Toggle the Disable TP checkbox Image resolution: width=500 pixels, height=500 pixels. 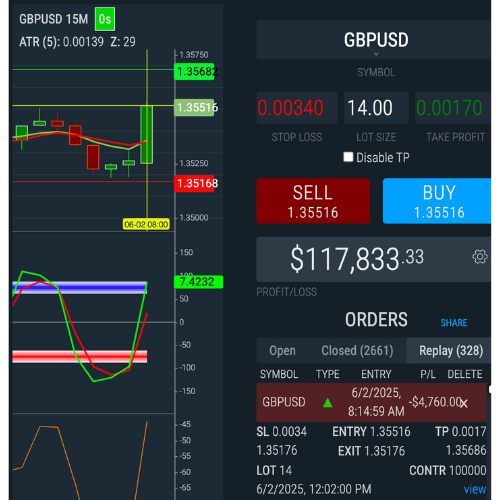tap(348, 157)
